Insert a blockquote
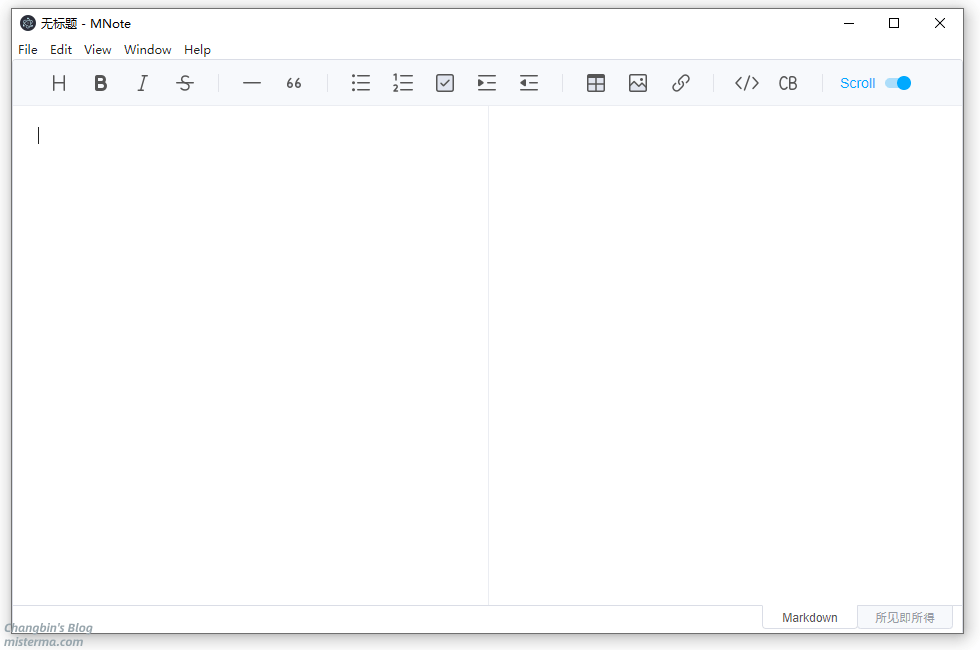This screenshot has height=650, width=980. click(x=294, y=83)
